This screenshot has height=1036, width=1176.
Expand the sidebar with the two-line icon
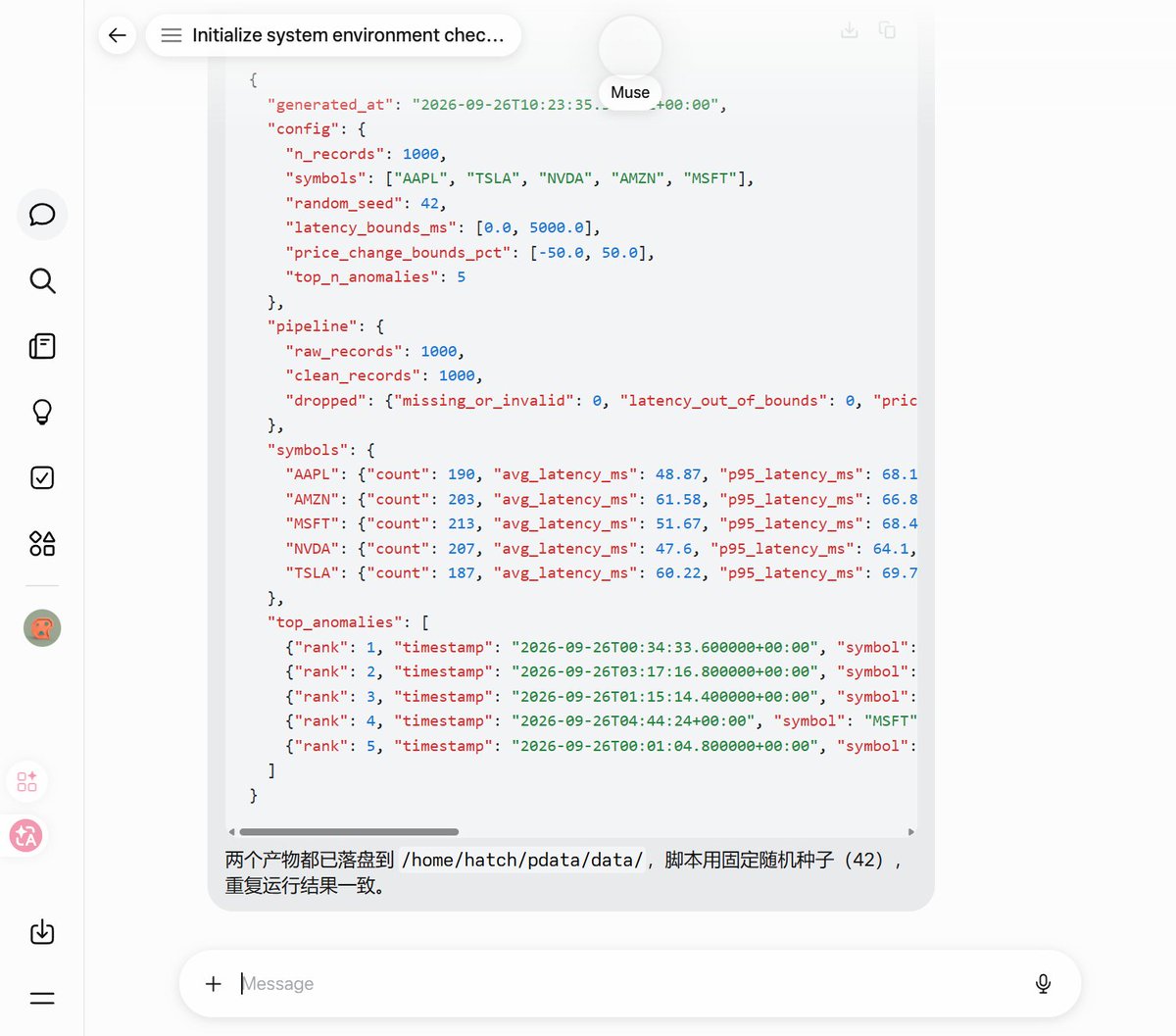(42, 999)
